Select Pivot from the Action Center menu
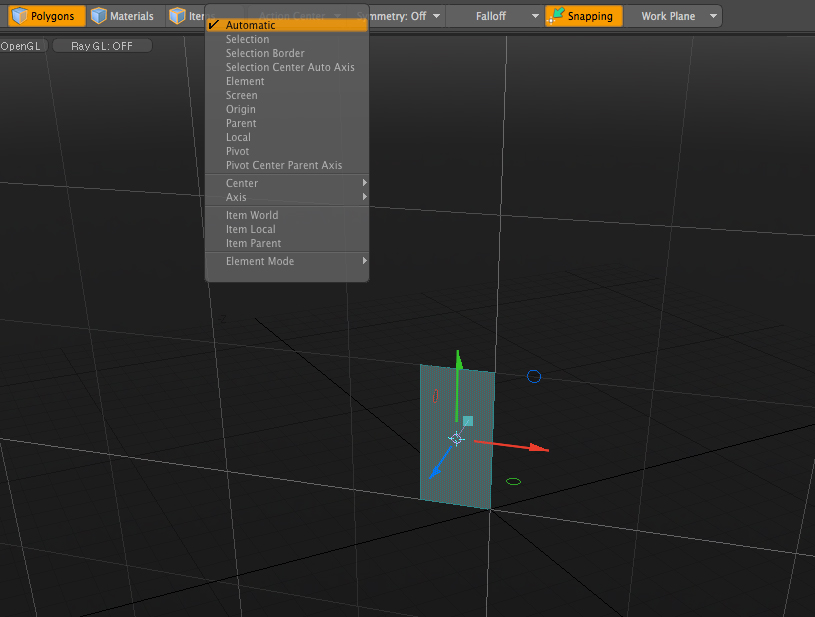Screen dimensions: 815x617 tap(238, 151)
